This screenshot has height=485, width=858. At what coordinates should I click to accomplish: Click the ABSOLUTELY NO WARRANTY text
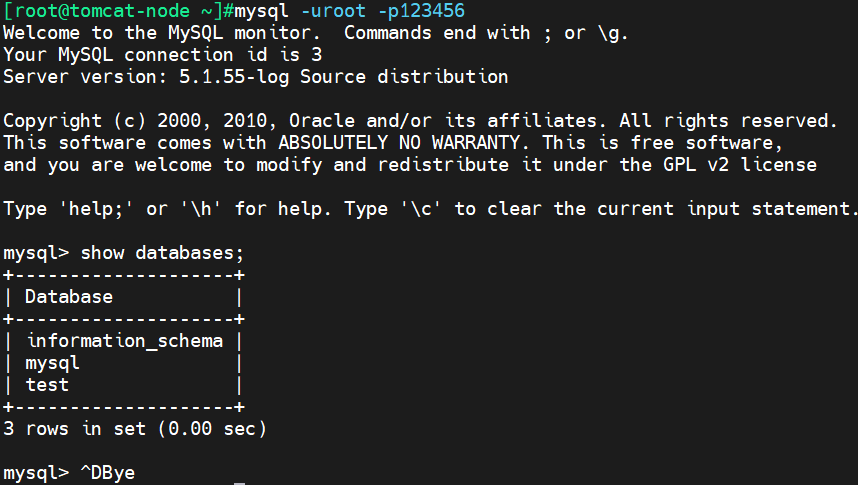click(x=399, y=143)
